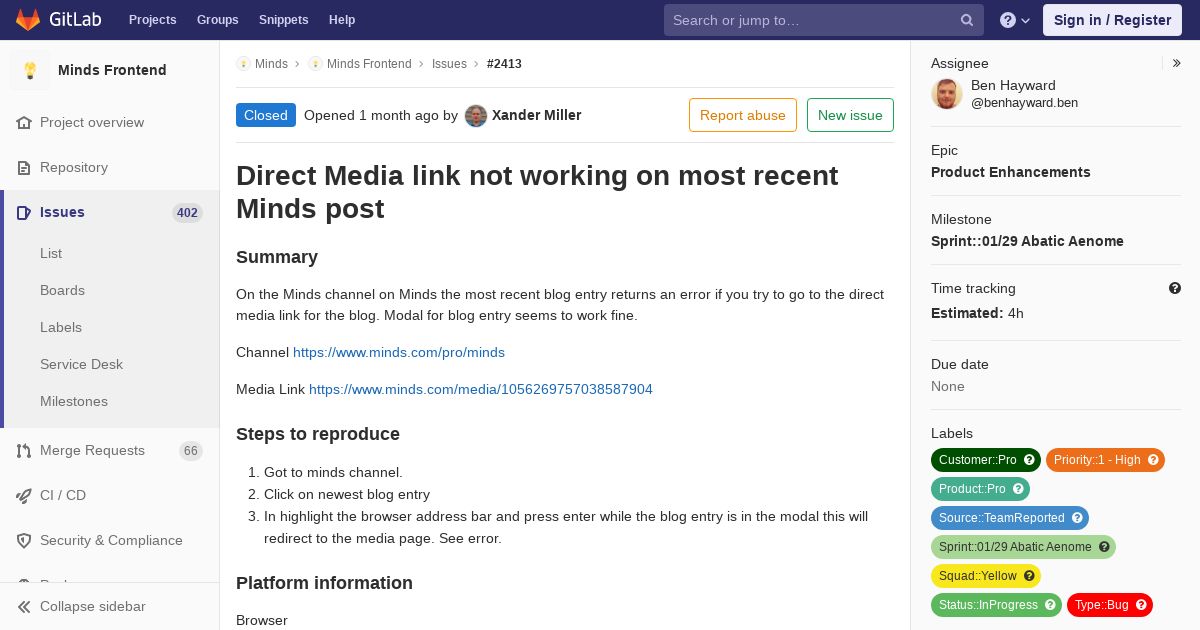Open the Snippets menu item
Image resolution: width=1200 pixels, height=630 pixels.
tap(283, 20)
